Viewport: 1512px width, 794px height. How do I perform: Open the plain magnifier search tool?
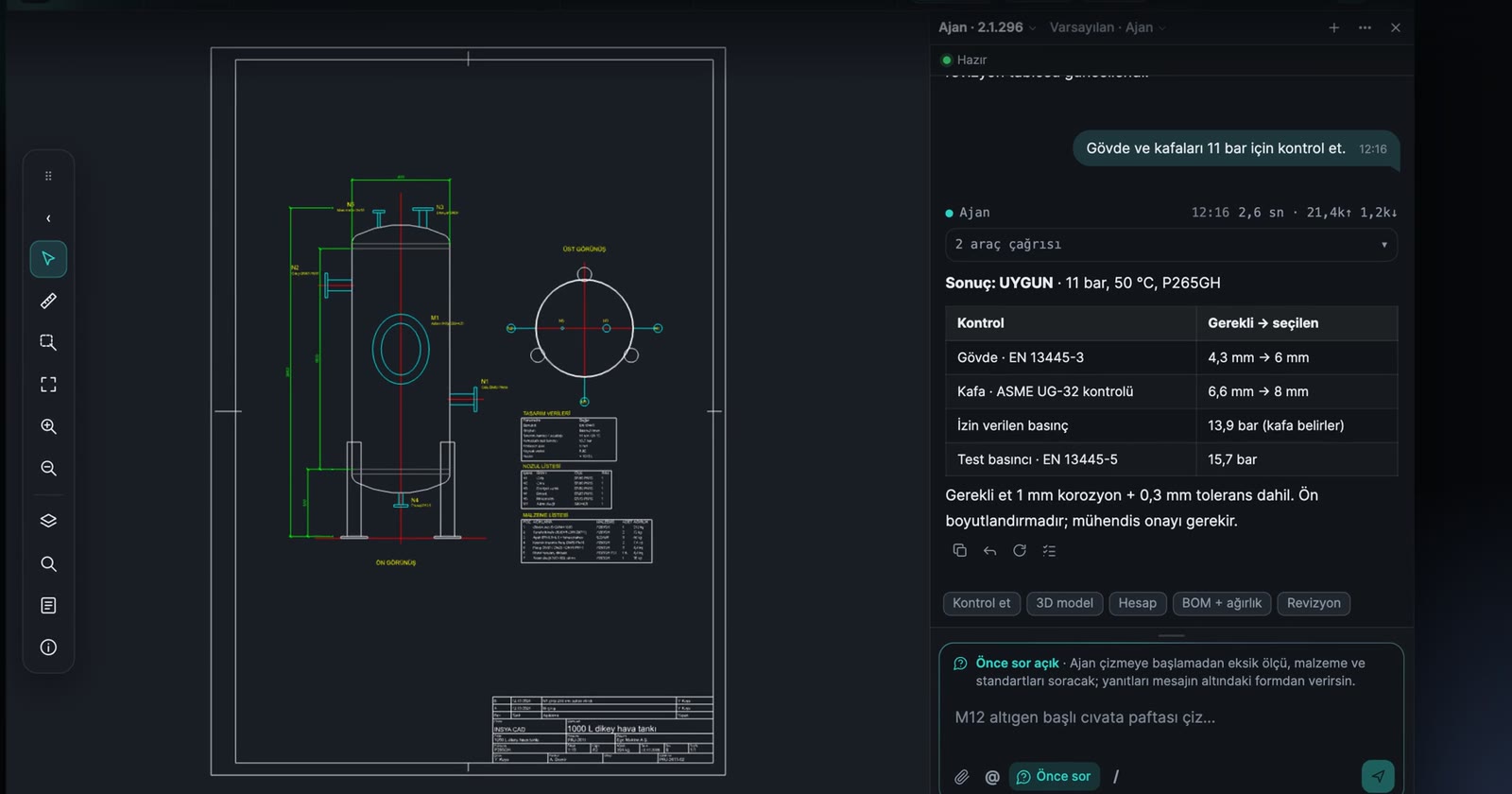point(48,563)
